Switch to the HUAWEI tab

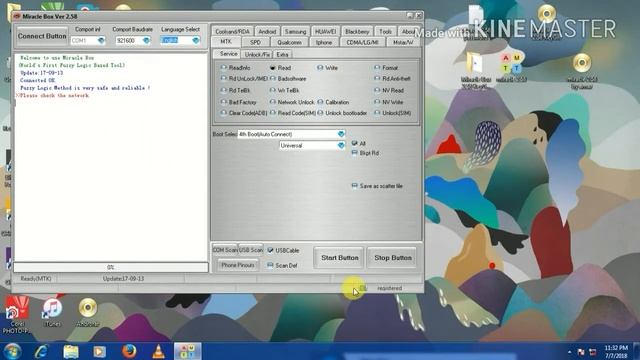click(325, 31)
